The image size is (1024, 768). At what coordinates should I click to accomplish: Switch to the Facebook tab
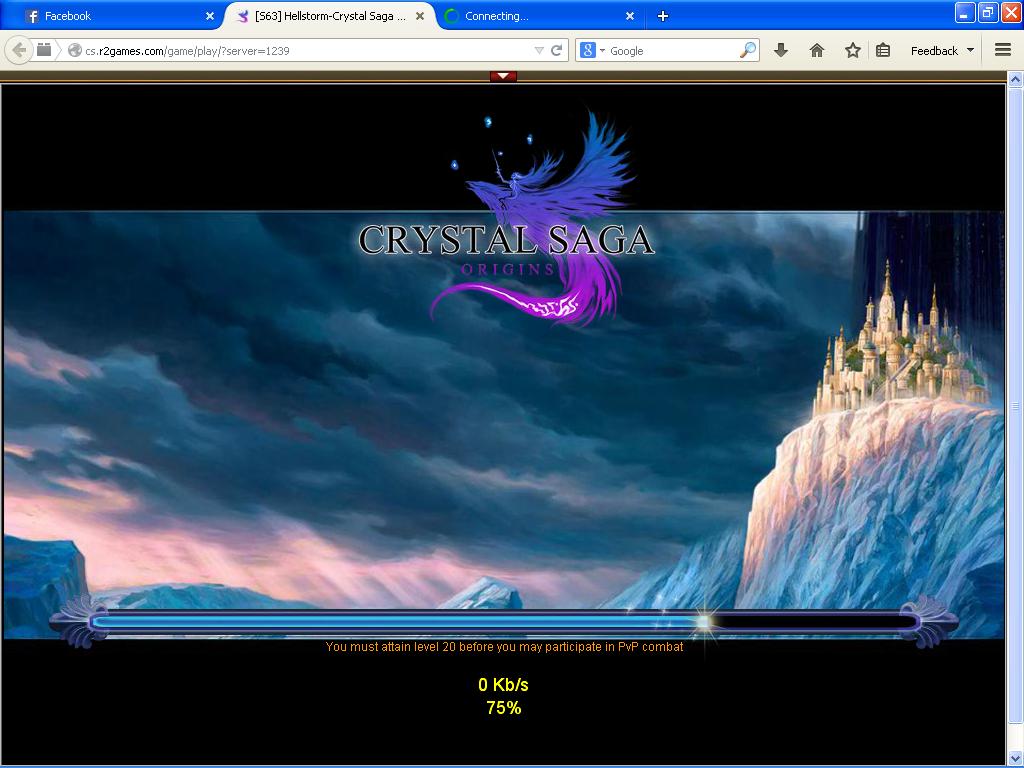(110, 16)
